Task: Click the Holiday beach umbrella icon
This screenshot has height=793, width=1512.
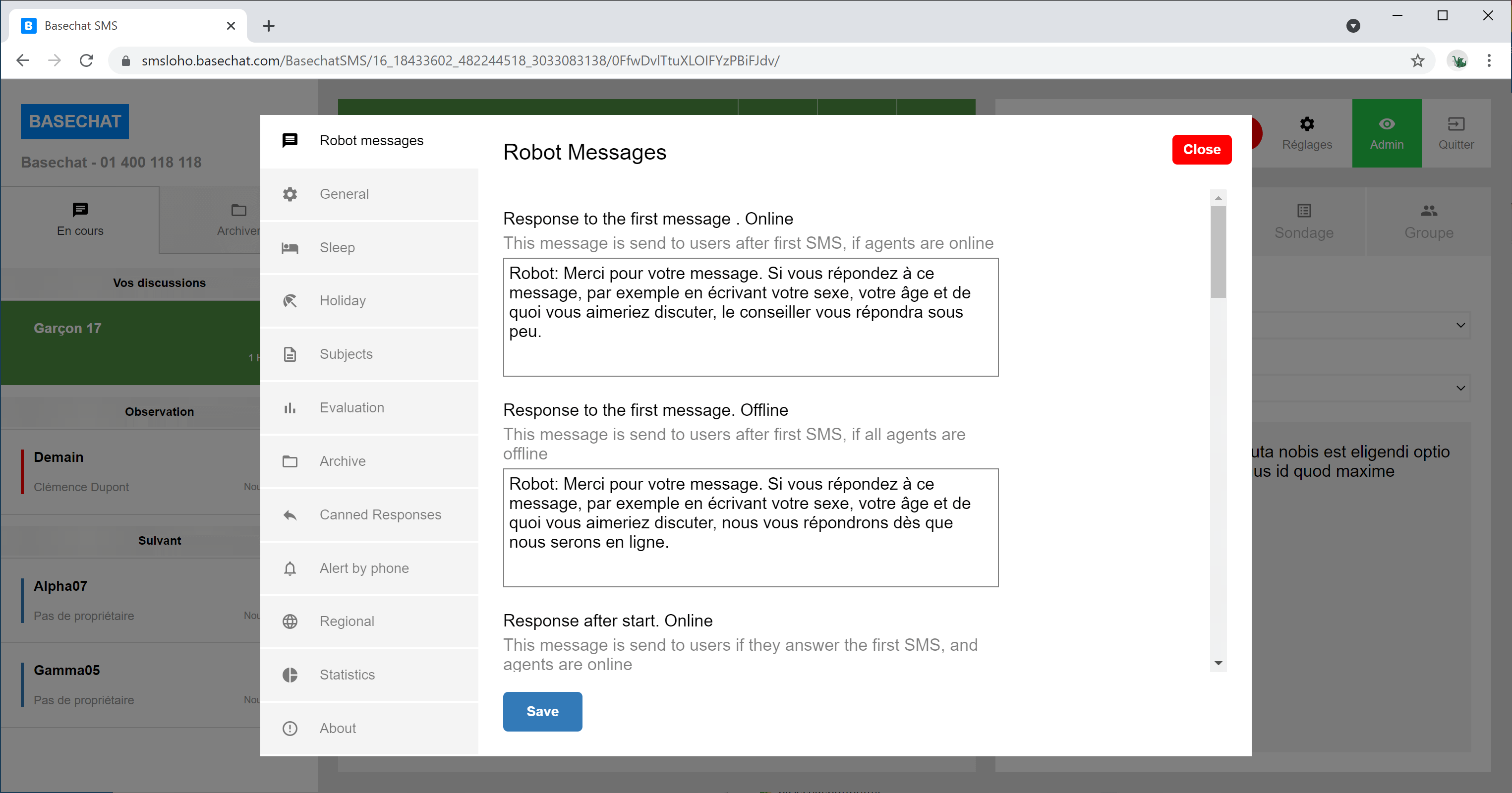Action: tap(290, 301)
